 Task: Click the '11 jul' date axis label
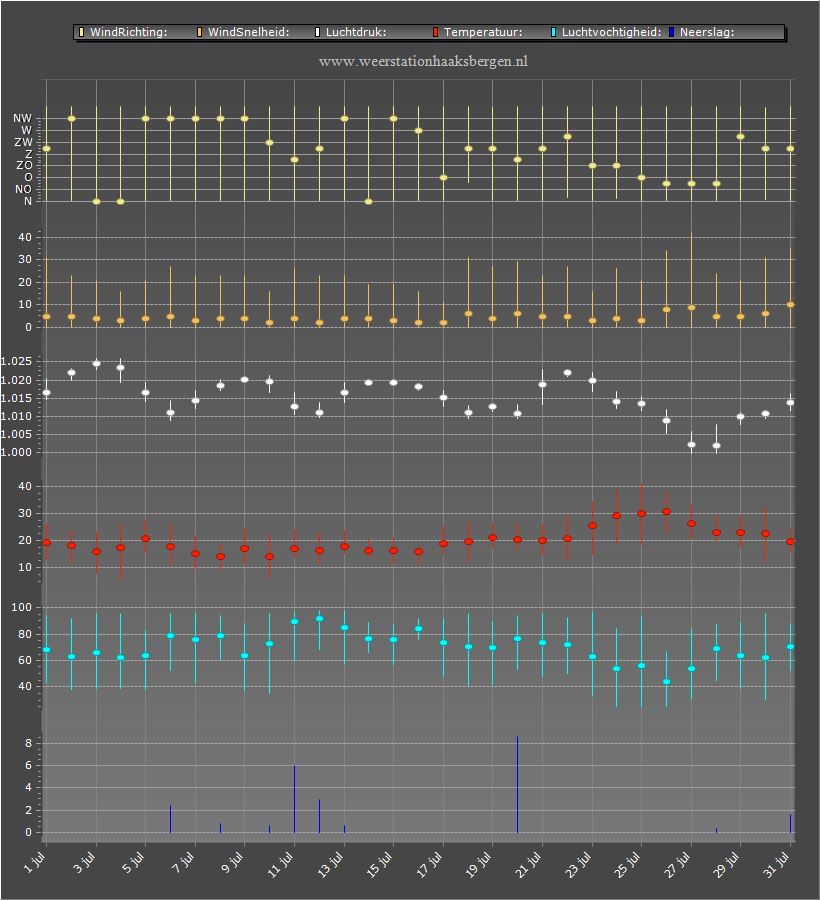[x=281, y=865]
